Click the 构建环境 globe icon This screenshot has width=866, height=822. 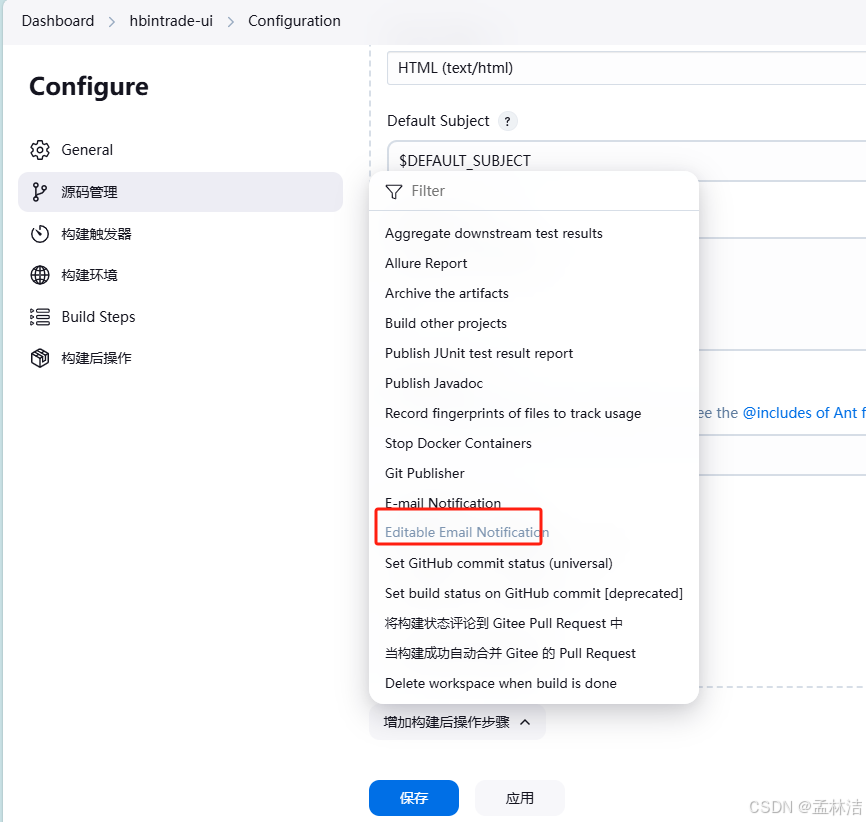40,275
